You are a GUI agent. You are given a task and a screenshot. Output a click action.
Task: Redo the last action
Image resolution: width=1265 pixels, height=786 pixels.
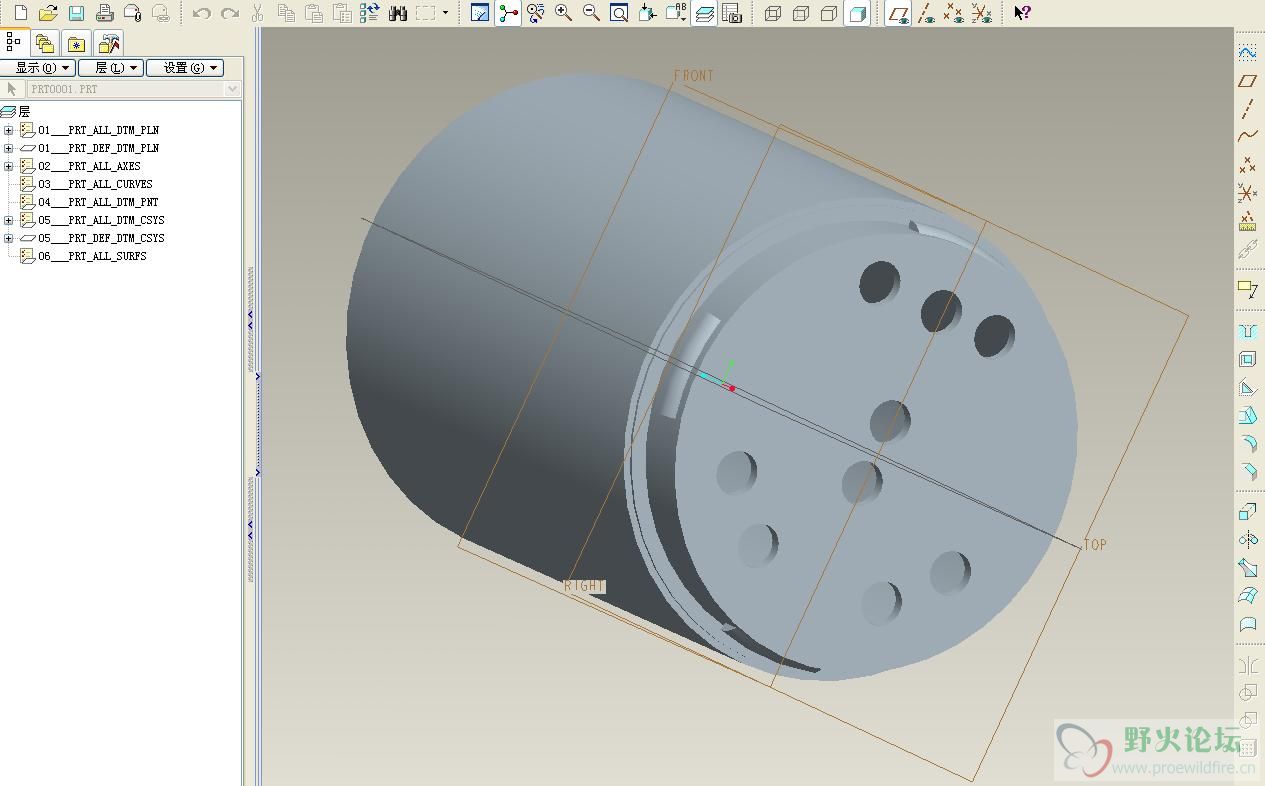pos(229,13)
